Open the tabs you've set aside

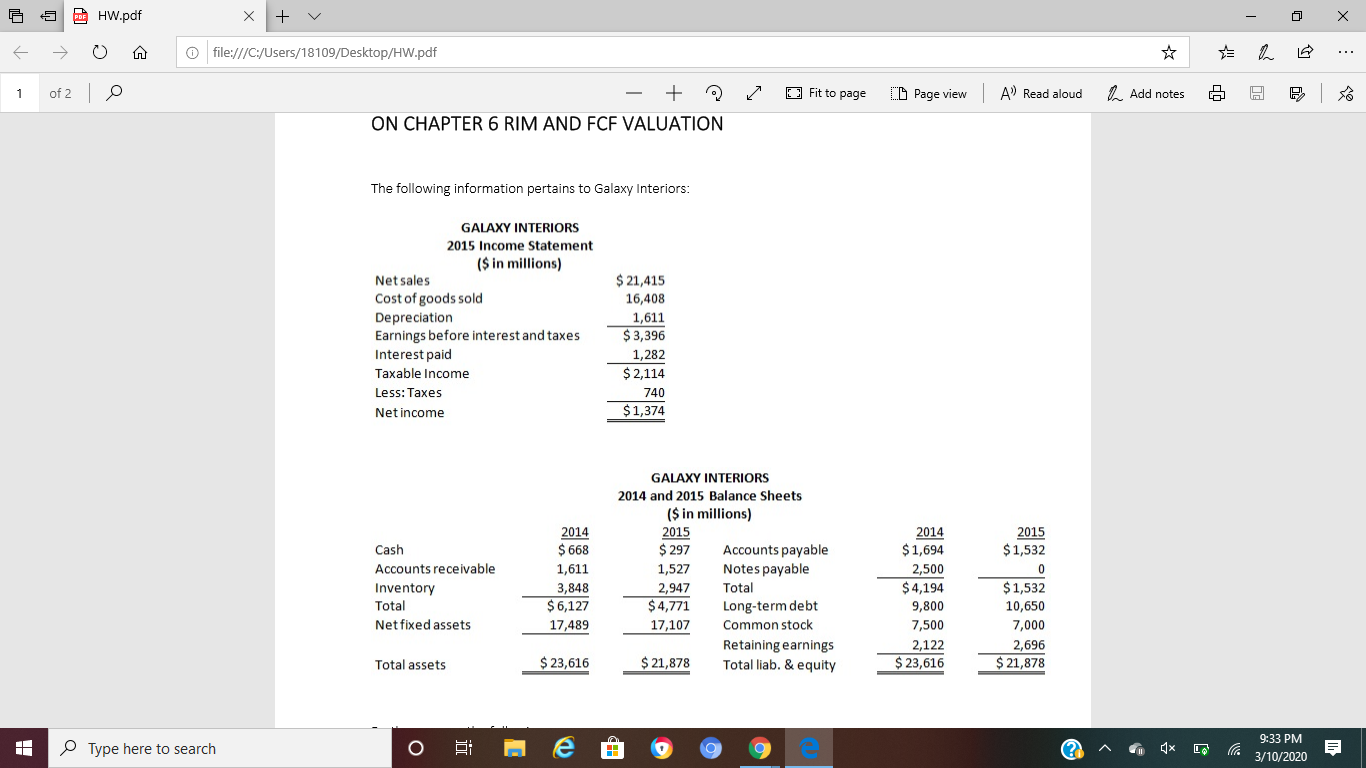point(17,16)
